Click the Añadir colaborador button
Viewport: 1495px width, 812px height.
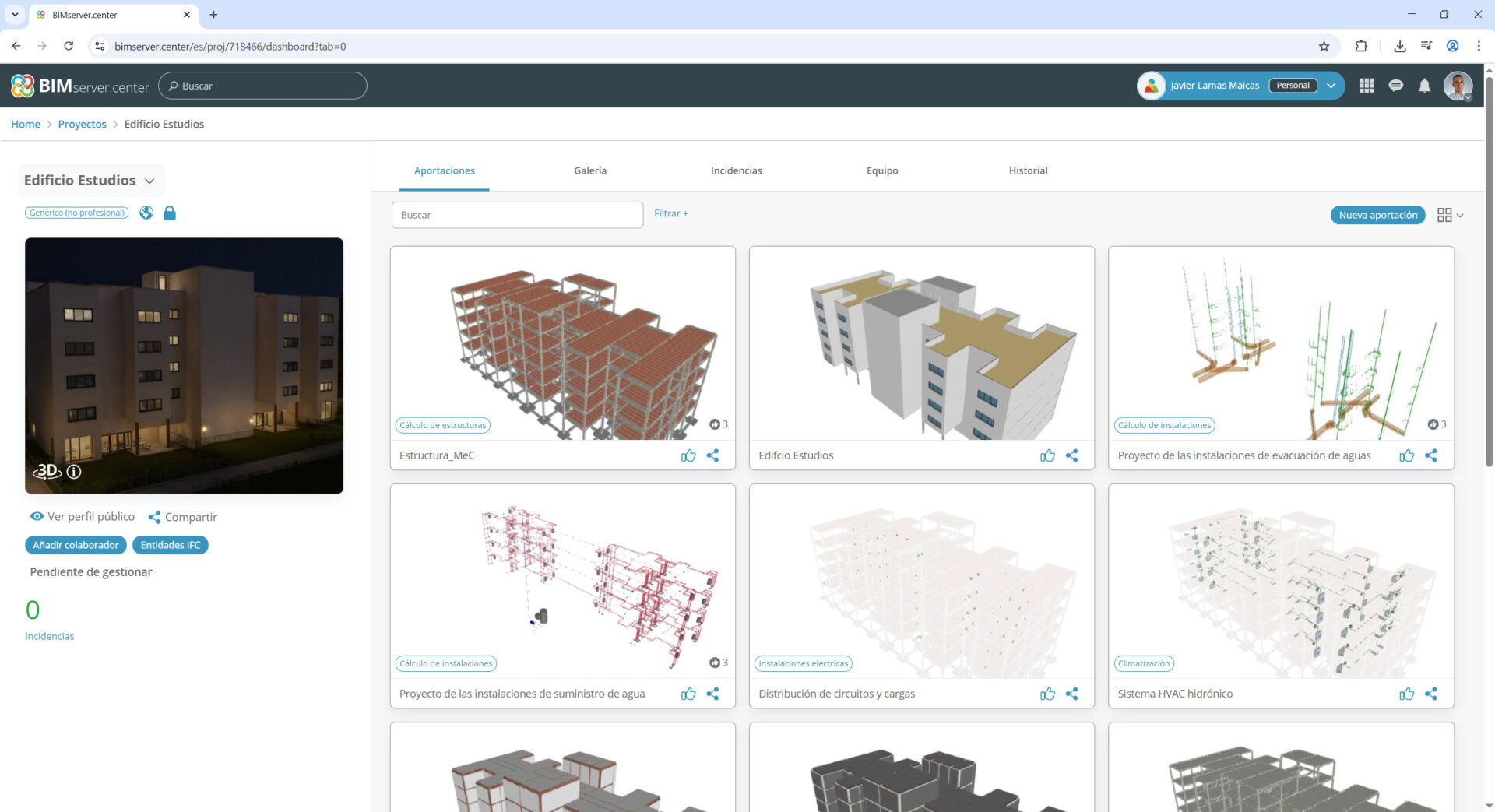pyautogui.click(x=76, y=545)
